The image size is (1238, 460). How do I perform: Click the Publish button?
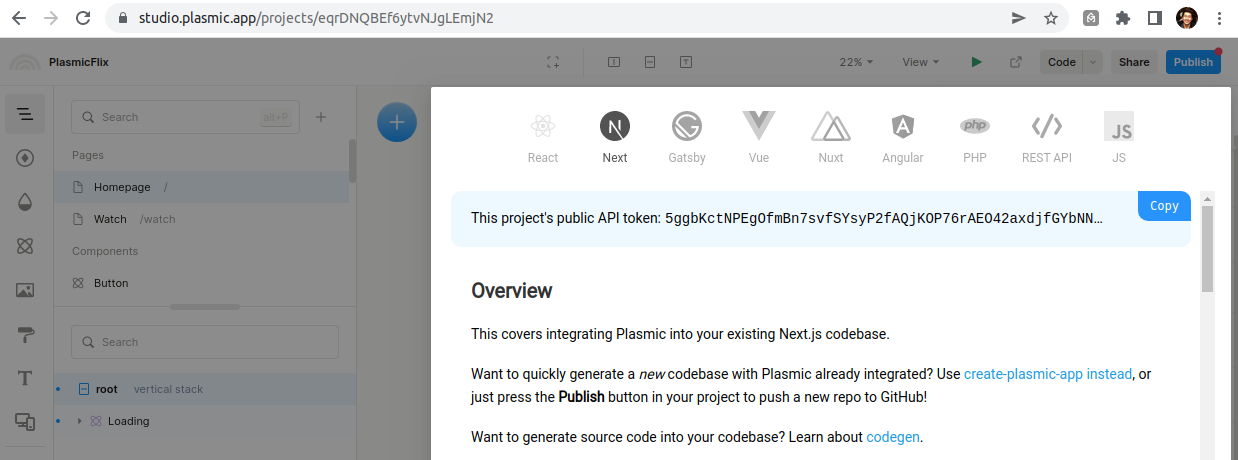(1193, 62)
